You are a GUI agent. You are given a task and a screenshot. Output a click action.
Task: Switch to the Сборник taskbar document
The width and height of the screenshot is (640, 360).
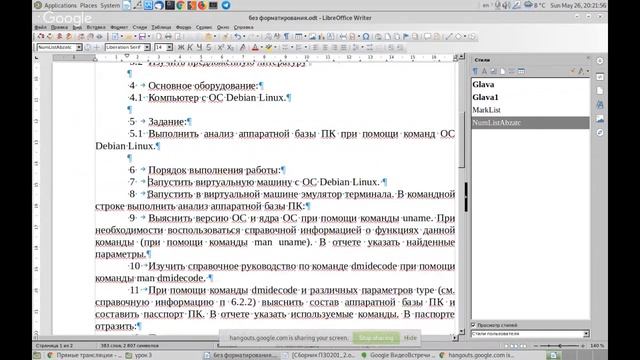tap(319, 356)
